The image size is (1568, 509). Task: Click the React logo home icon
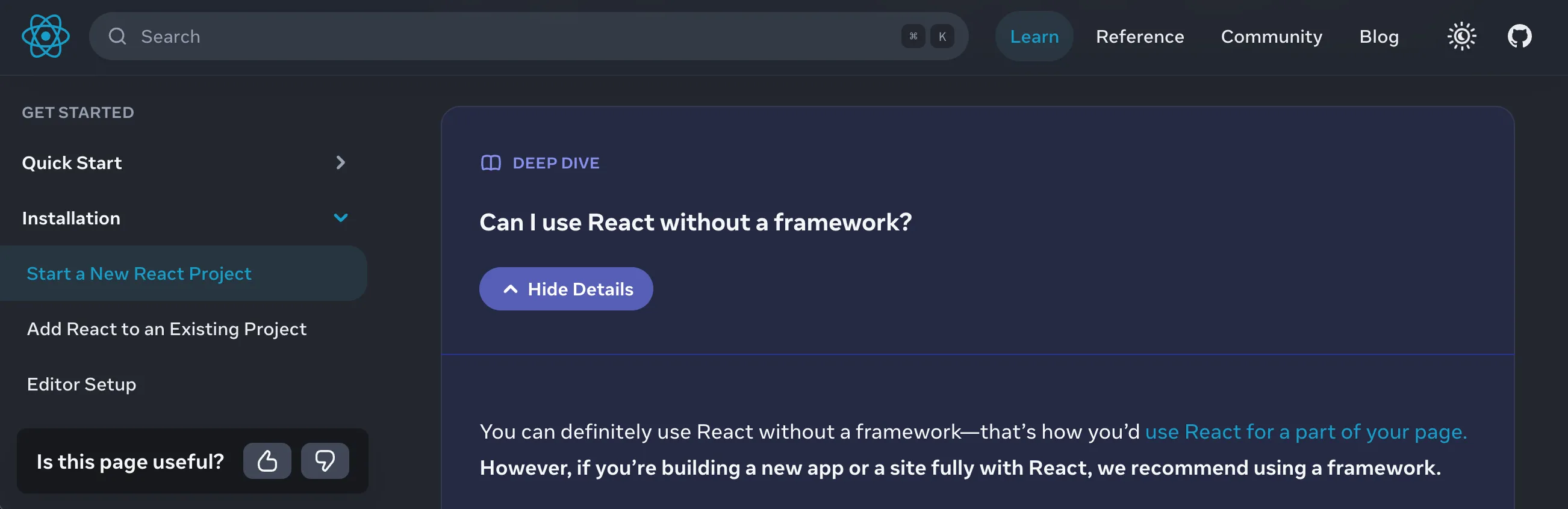coord(46,37)
